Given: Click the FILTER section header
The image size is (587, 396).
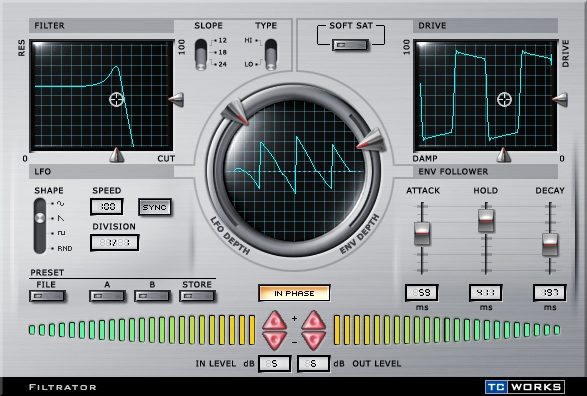Looking at the screenshot, I should [101, 26].
